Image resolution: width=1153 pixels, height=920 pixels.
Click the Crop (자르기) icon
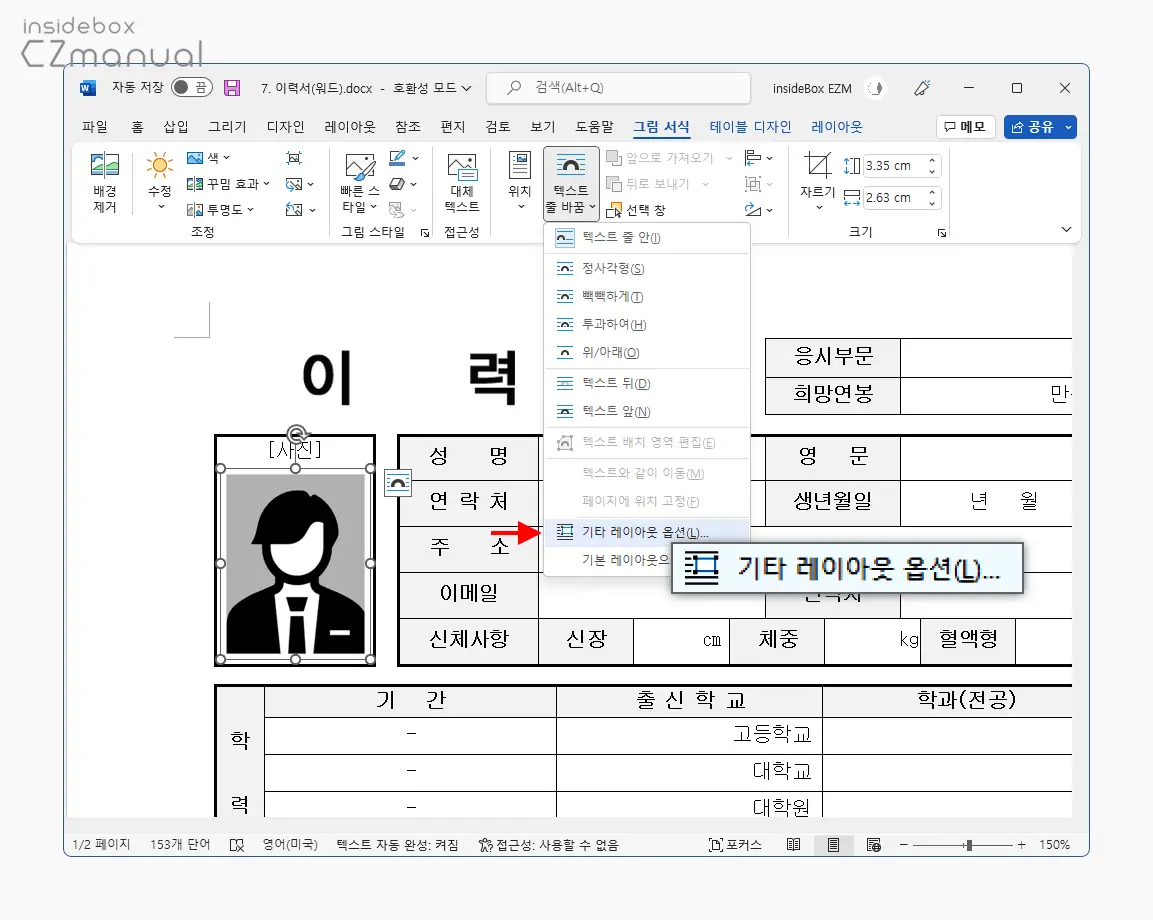(817, 165)
